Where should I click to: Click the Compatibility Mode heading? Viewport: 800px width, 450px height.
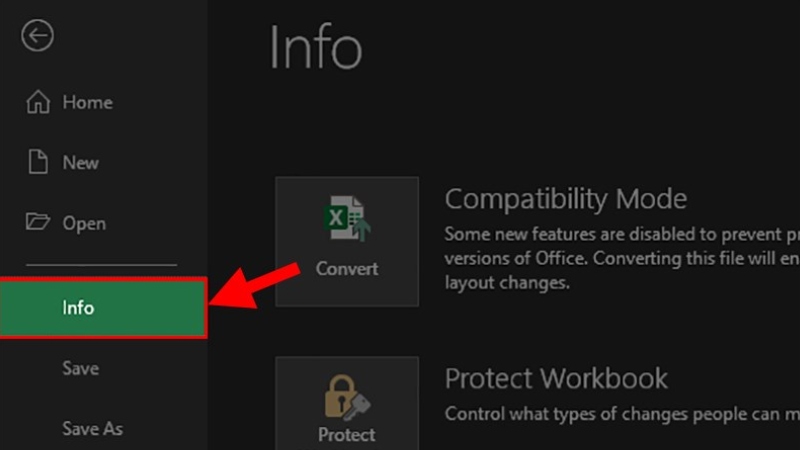click(x=565, y=198)
